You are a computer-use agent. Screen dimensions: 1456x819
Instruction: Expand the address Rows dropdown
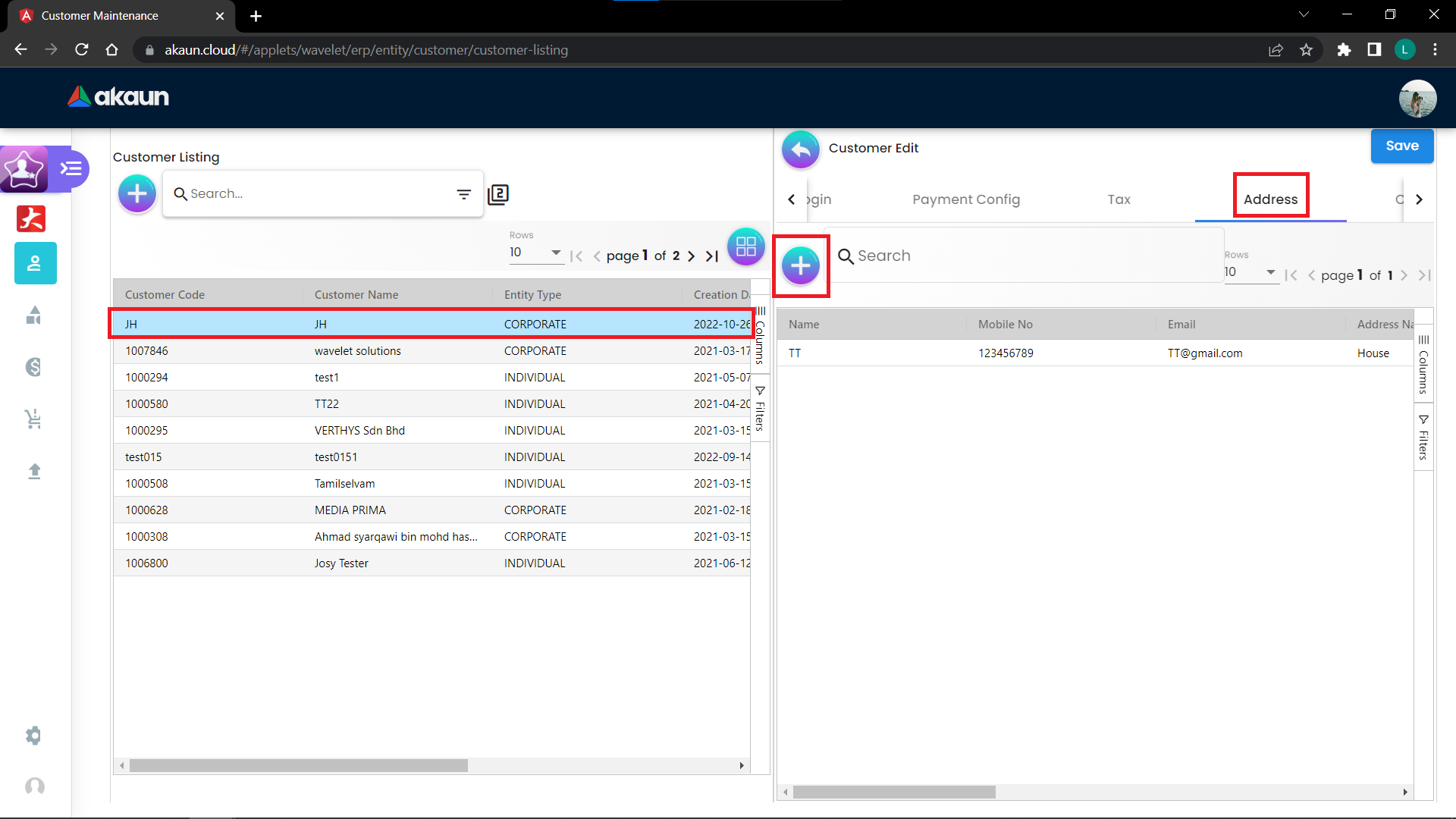pos(1250,272)
